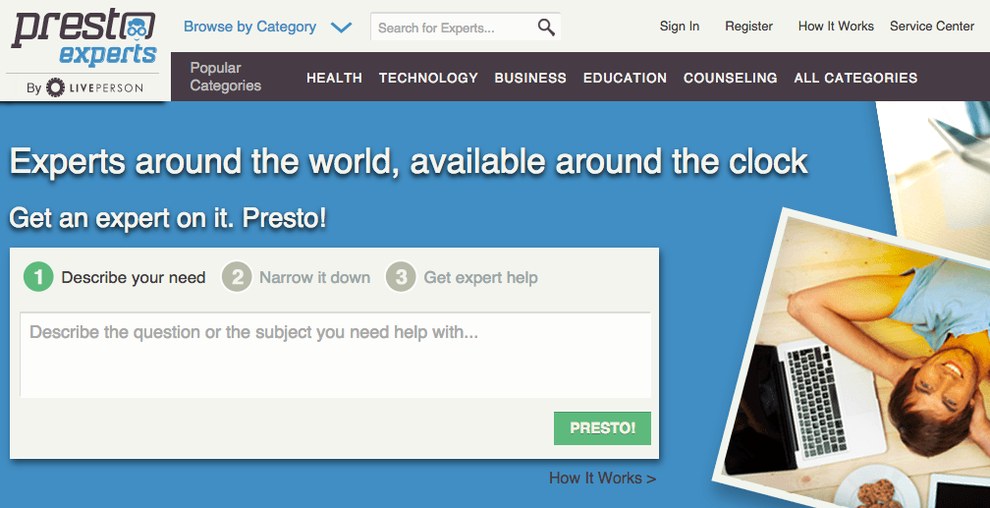Open the Register link
The width and height of the screenshot is (990, 508).
tap(749, 26)
